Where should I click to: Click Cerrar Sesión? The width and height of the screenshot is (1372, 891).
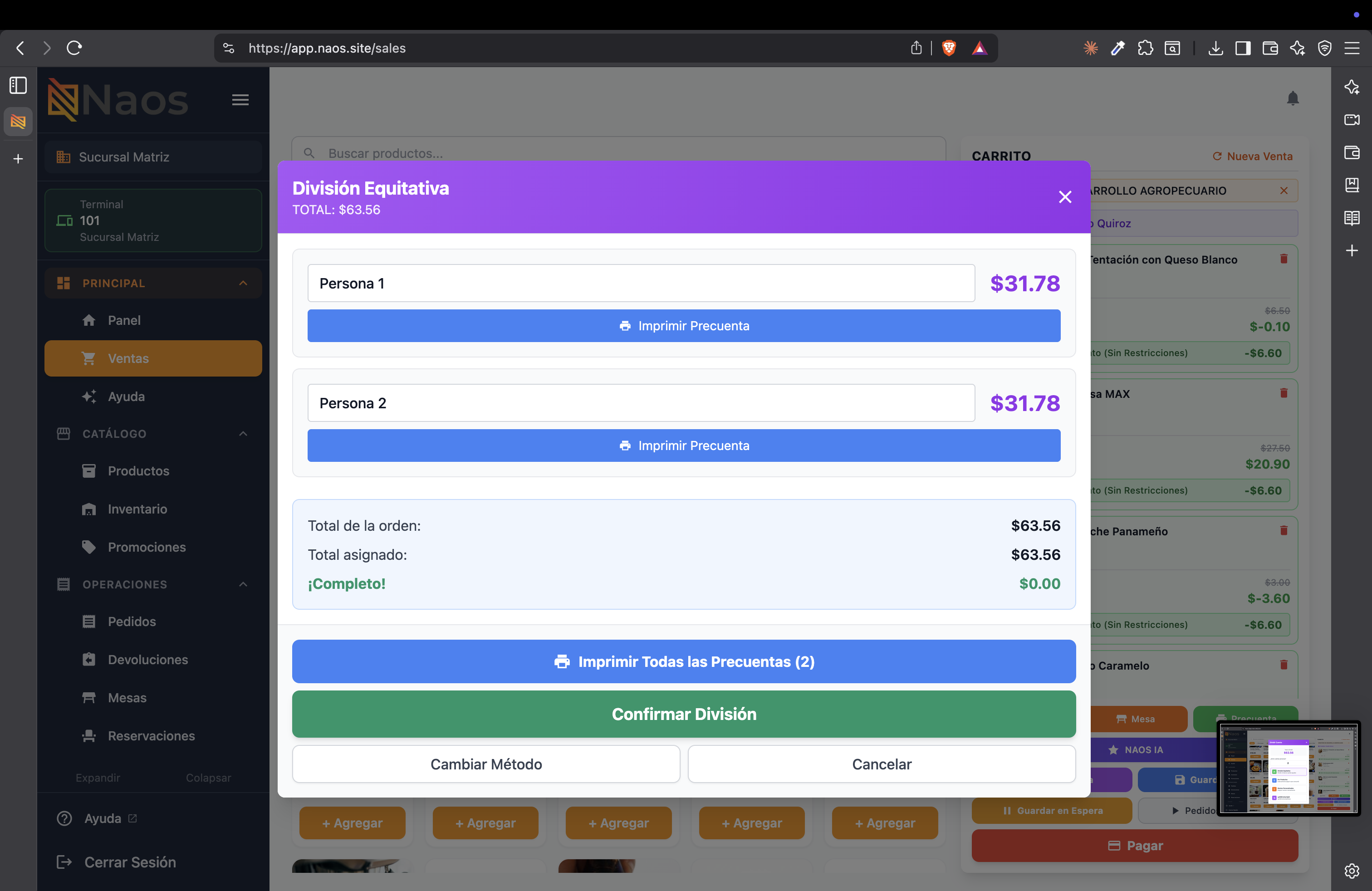tap(116, 862)
